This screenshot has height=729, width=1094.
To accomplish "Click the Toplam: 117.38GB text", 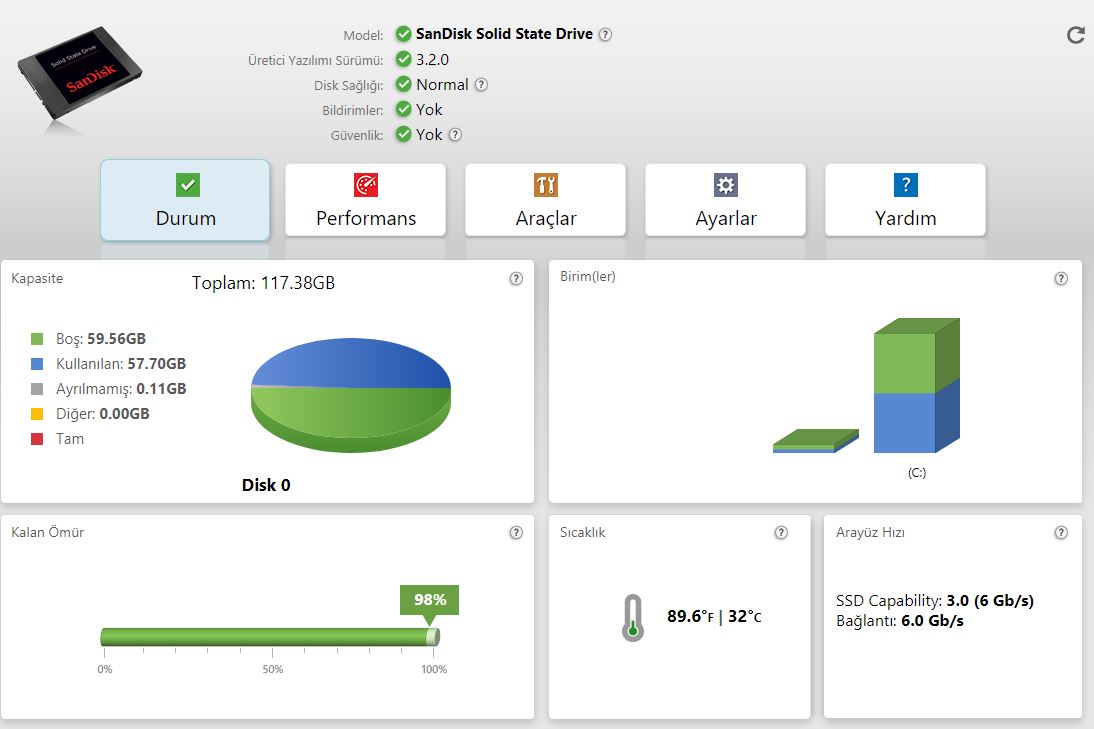I will point(264,283).
